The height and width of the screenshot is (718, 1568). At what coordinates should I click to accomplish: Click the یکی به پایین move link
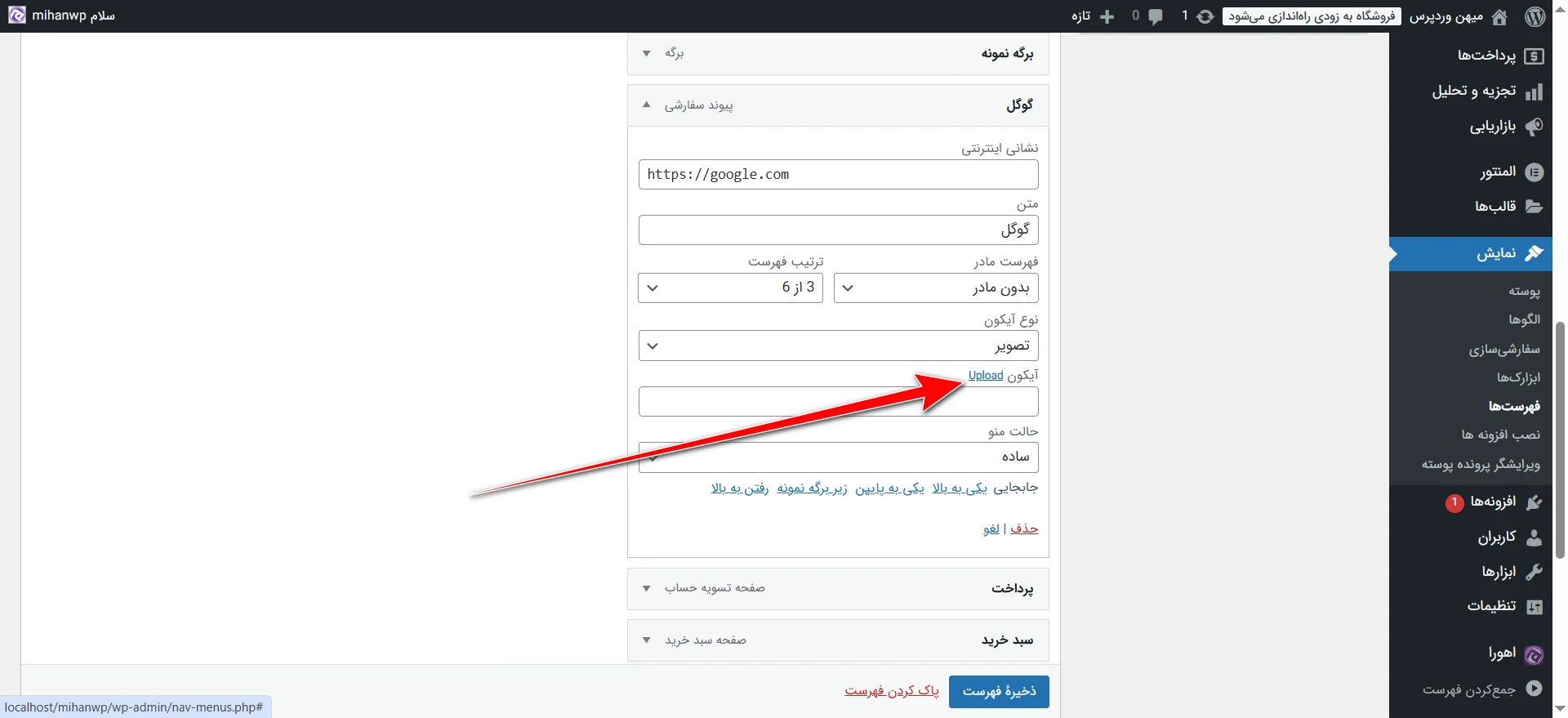tap(889, 488)
